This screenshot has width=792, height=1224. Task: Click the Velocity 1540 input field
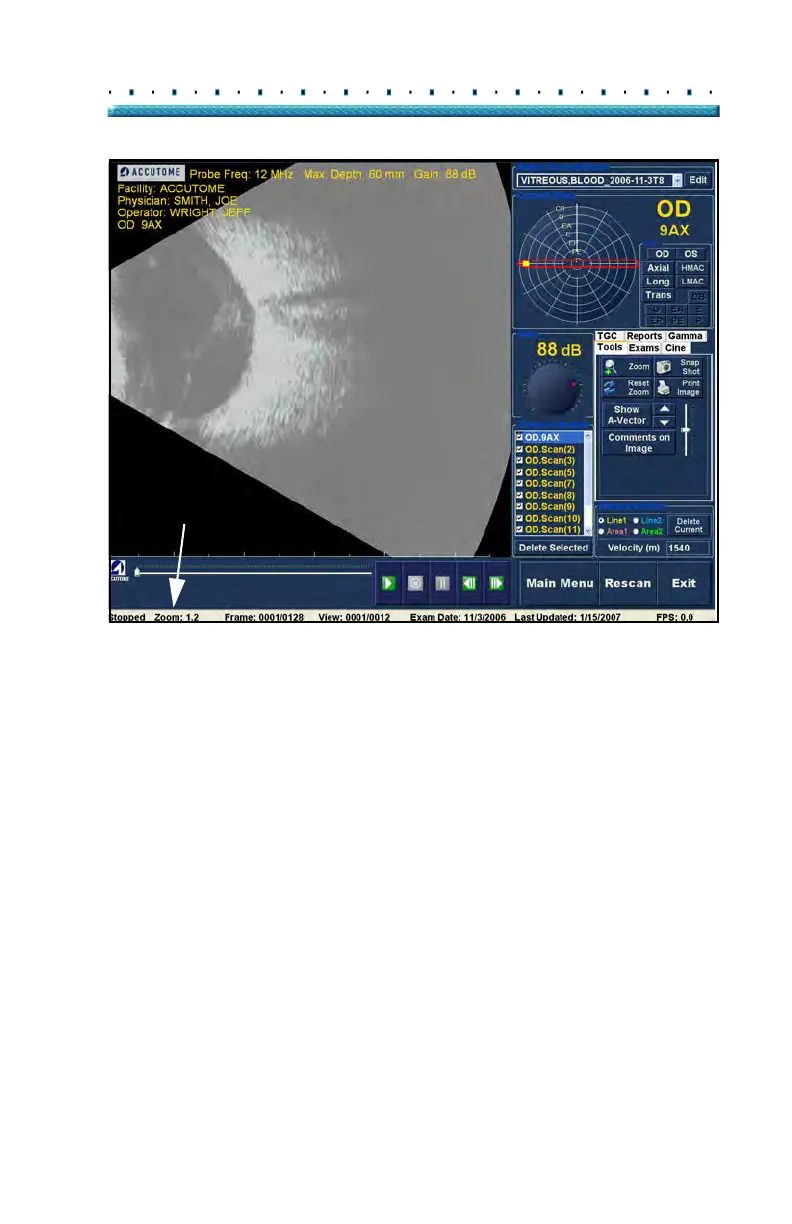(x=688, y=548)
